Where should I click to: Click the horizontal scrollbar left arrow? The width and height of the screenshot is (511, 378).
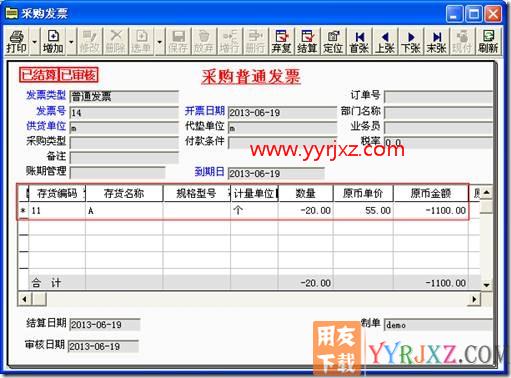[x=24, y=299]
